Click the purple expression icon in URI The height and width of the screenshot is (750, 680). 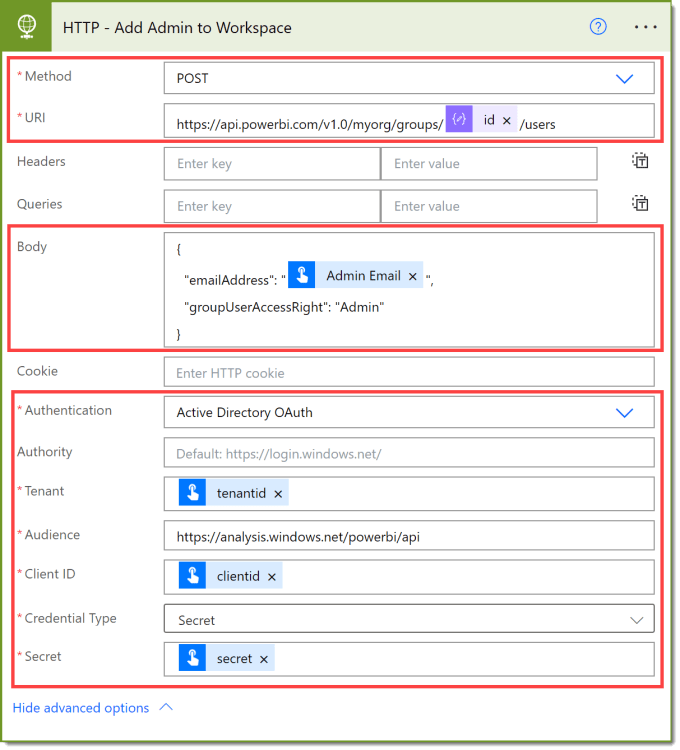coord(459,119)
